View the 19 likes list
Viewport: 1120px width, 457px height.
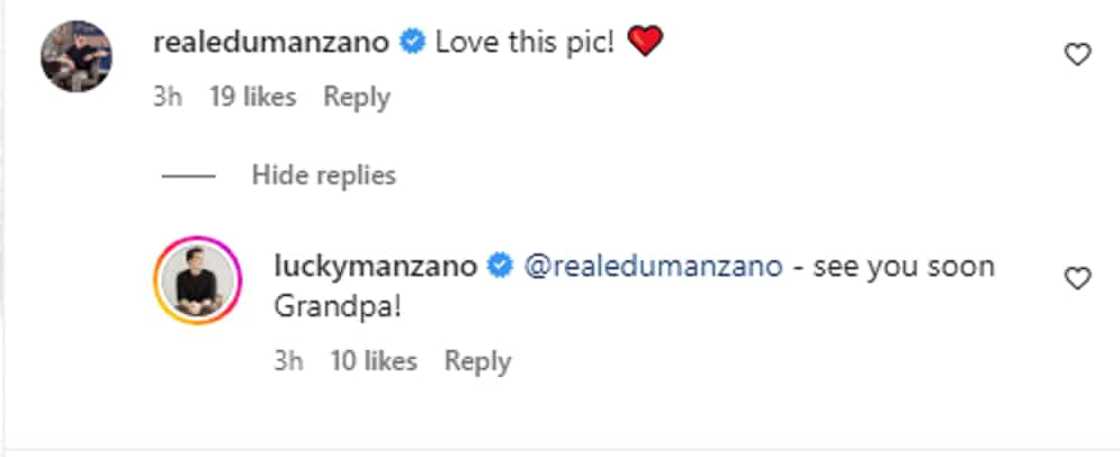pyautogui.click(x=253, y=98)
